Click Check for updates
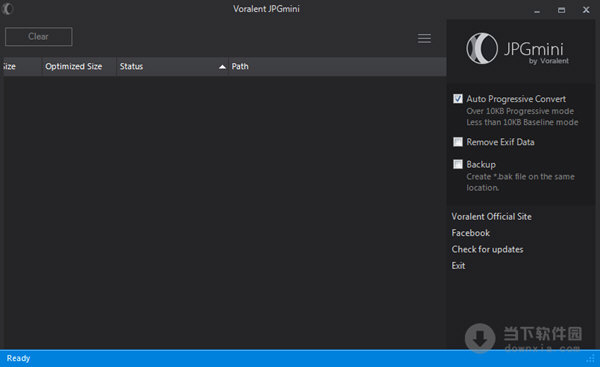The image size is (600, 367). tap(487, 250)
